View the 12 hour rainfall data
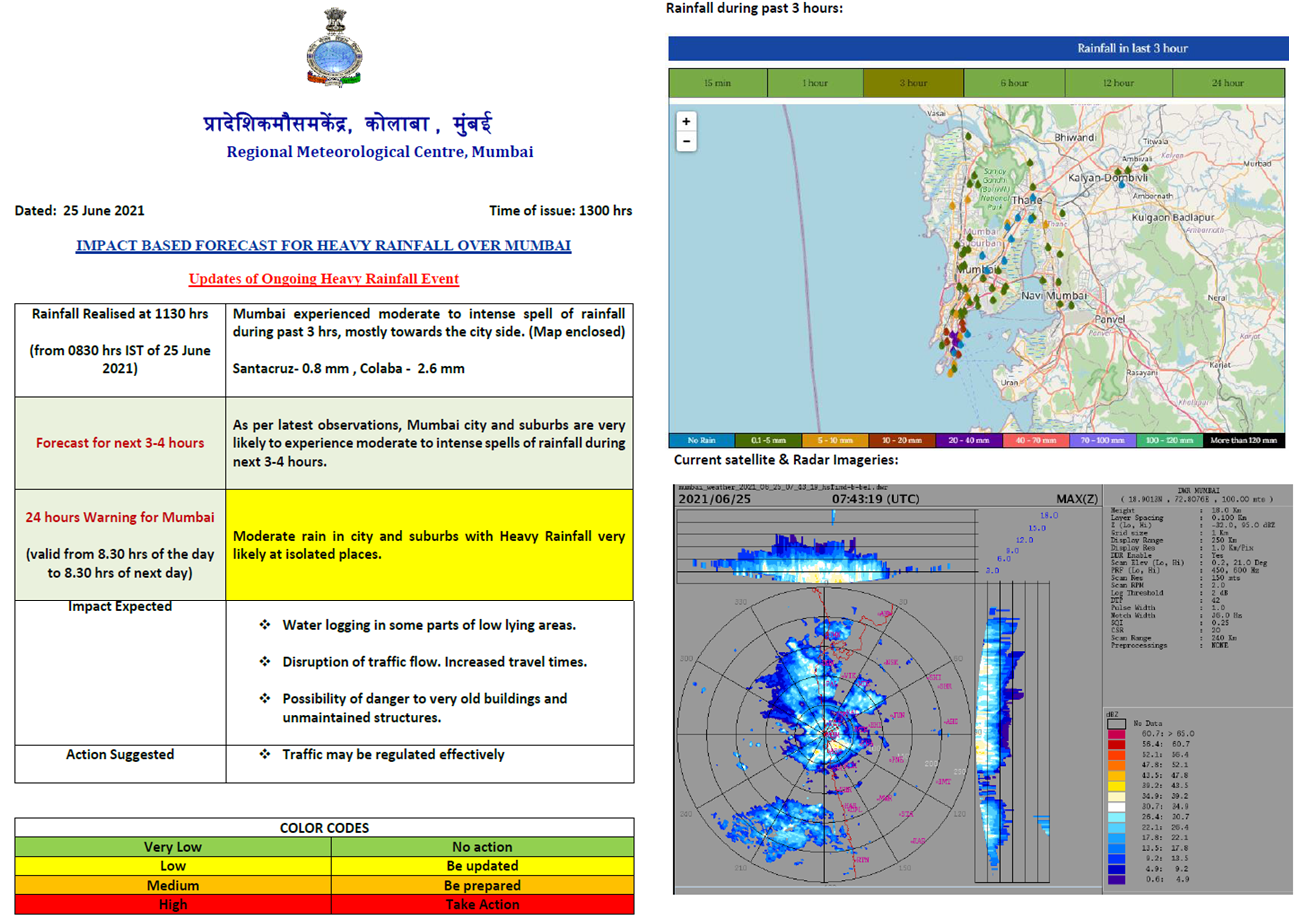Screen dimensions: 1303x921 click(x=1121, y=83)
